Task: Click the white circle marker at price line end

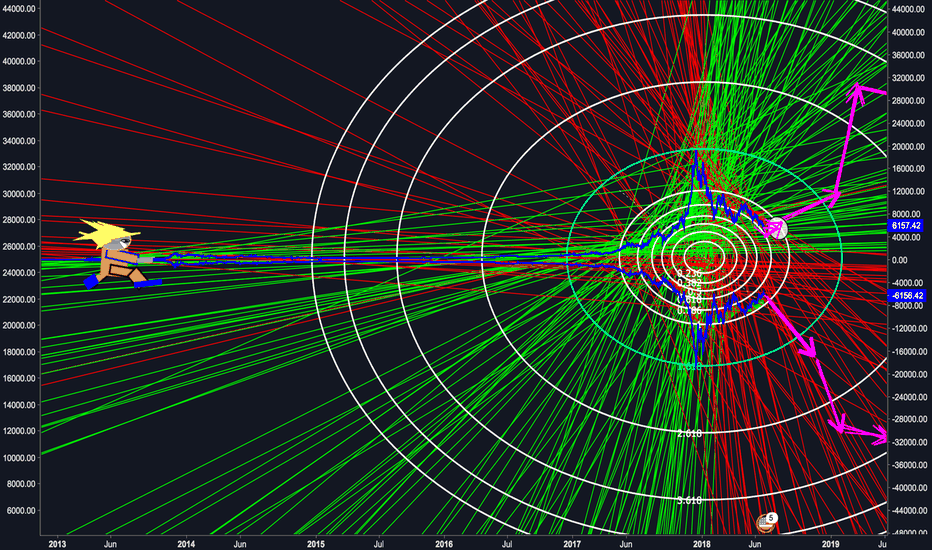Action: coord(779,228)
